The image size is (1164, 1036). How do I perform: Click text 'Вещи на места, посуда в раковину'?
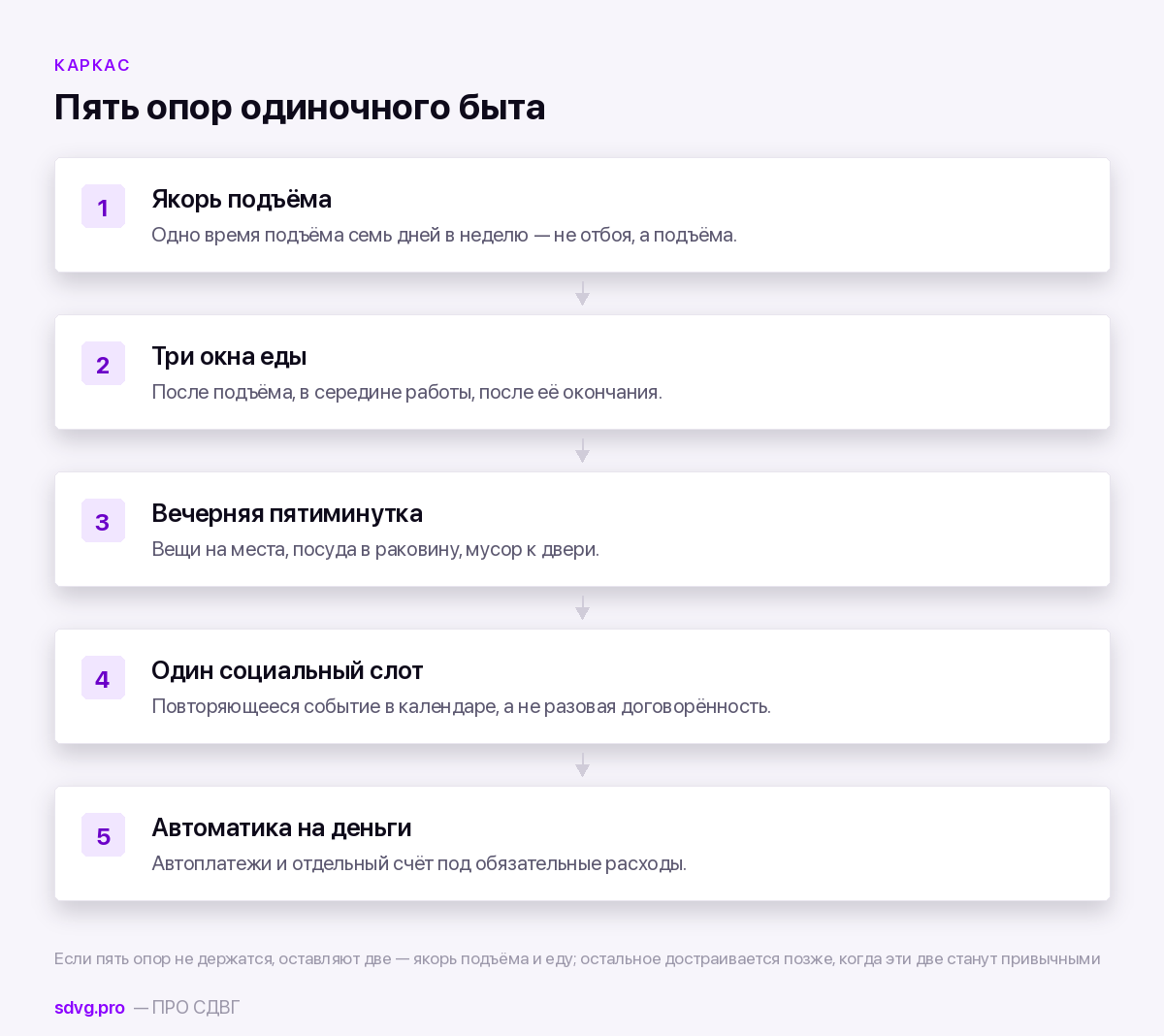tap(307, 549)
